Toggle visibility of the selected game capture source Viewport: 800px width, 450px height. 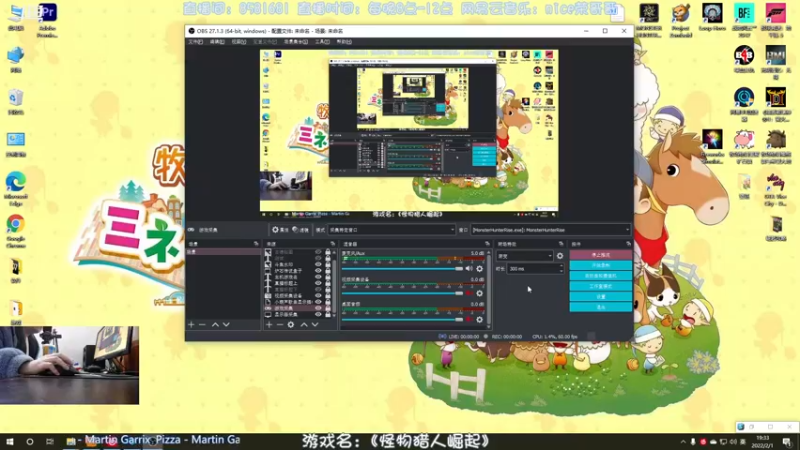click(x=318, y=308)
